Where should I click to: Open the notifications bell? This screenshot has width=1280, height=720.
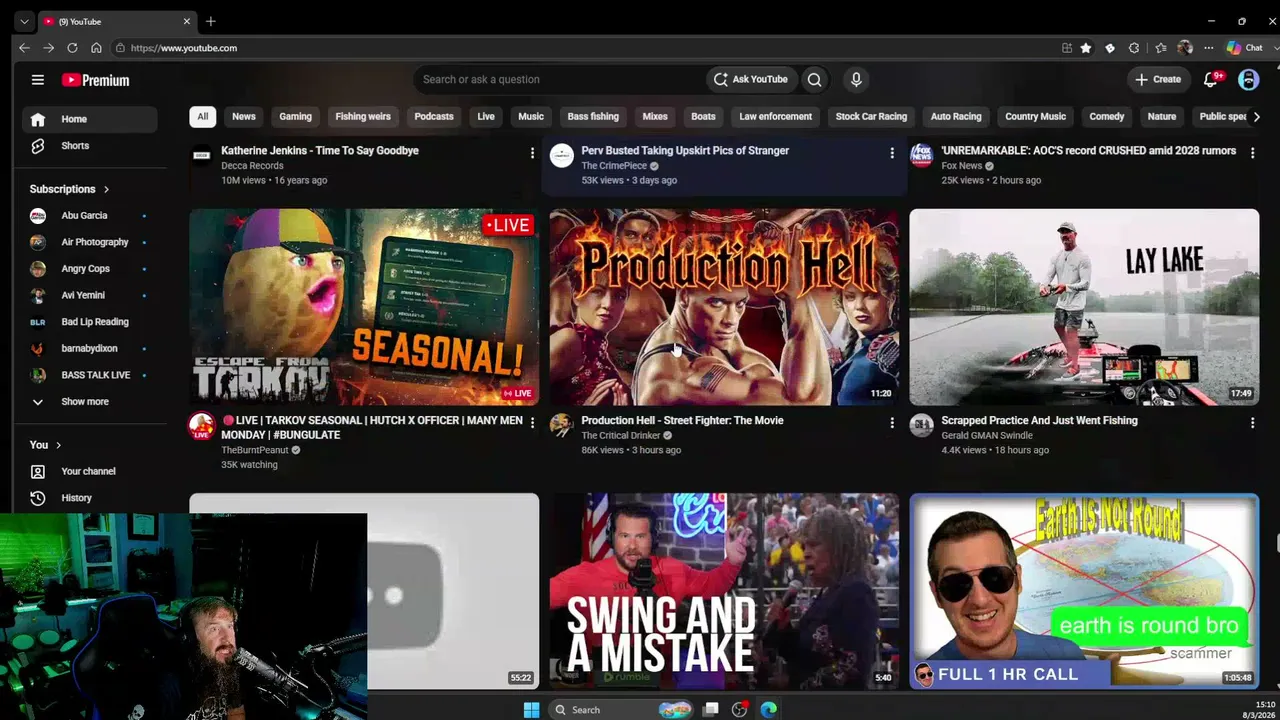coord(1211,80)
